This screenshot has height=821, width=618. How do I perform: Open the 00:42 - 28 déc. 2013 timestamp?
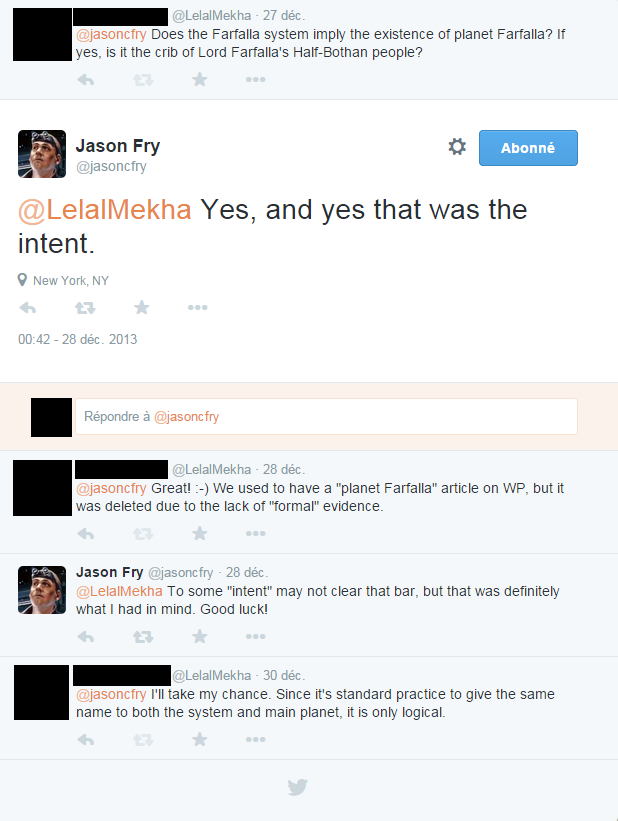pyautogui.click(x=77, y=339)
